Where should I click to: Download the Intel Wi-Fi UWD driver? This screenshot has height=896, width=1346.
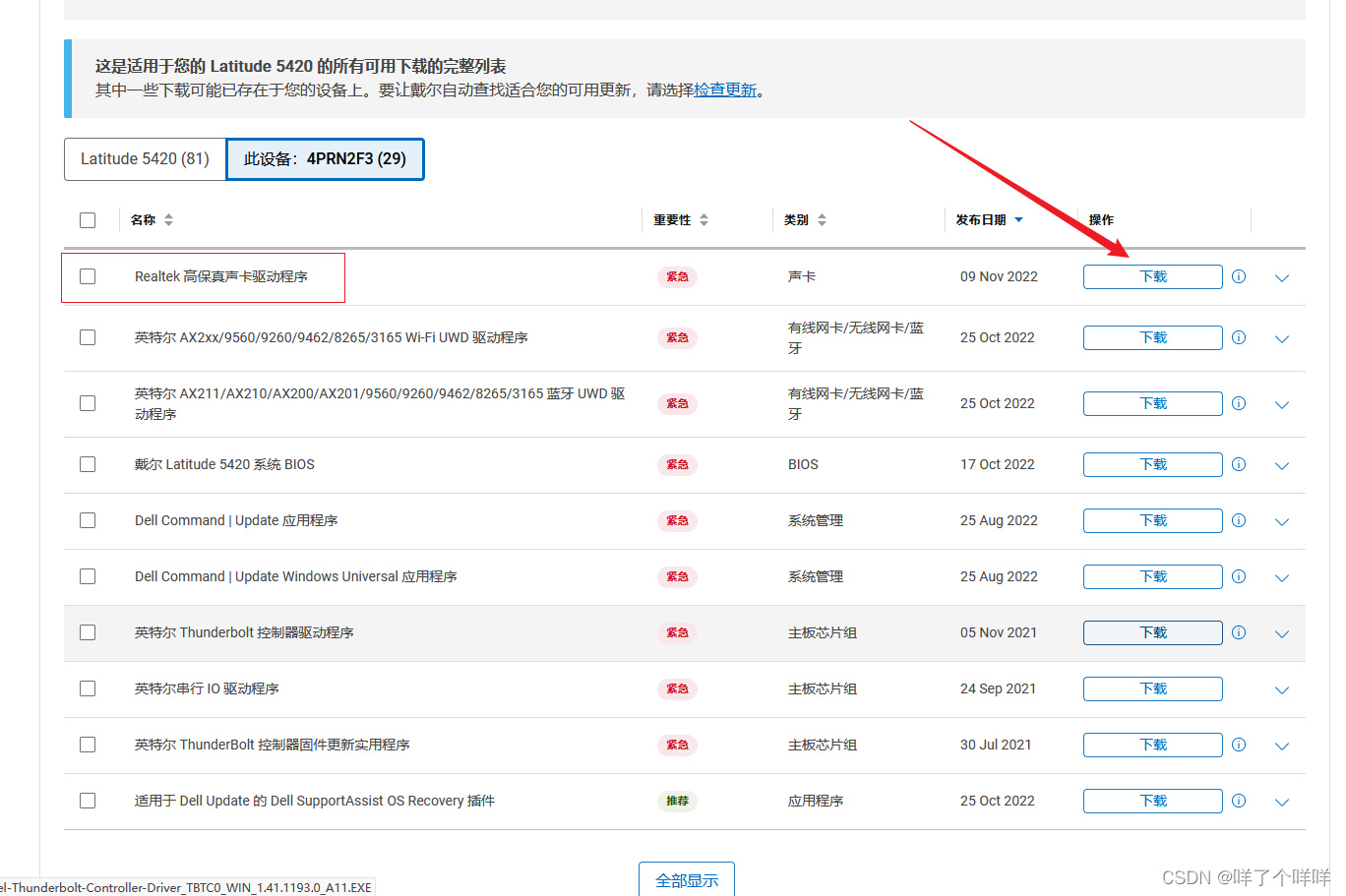click(x=1153, y=337)
